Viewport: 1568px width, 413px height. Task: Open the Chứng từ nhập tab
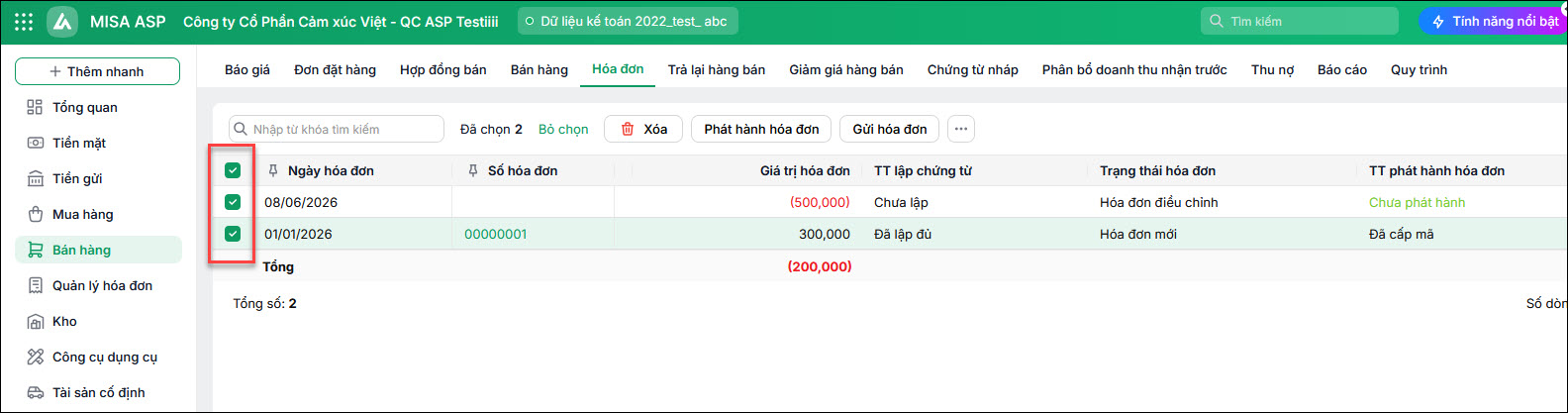point(973,69)
